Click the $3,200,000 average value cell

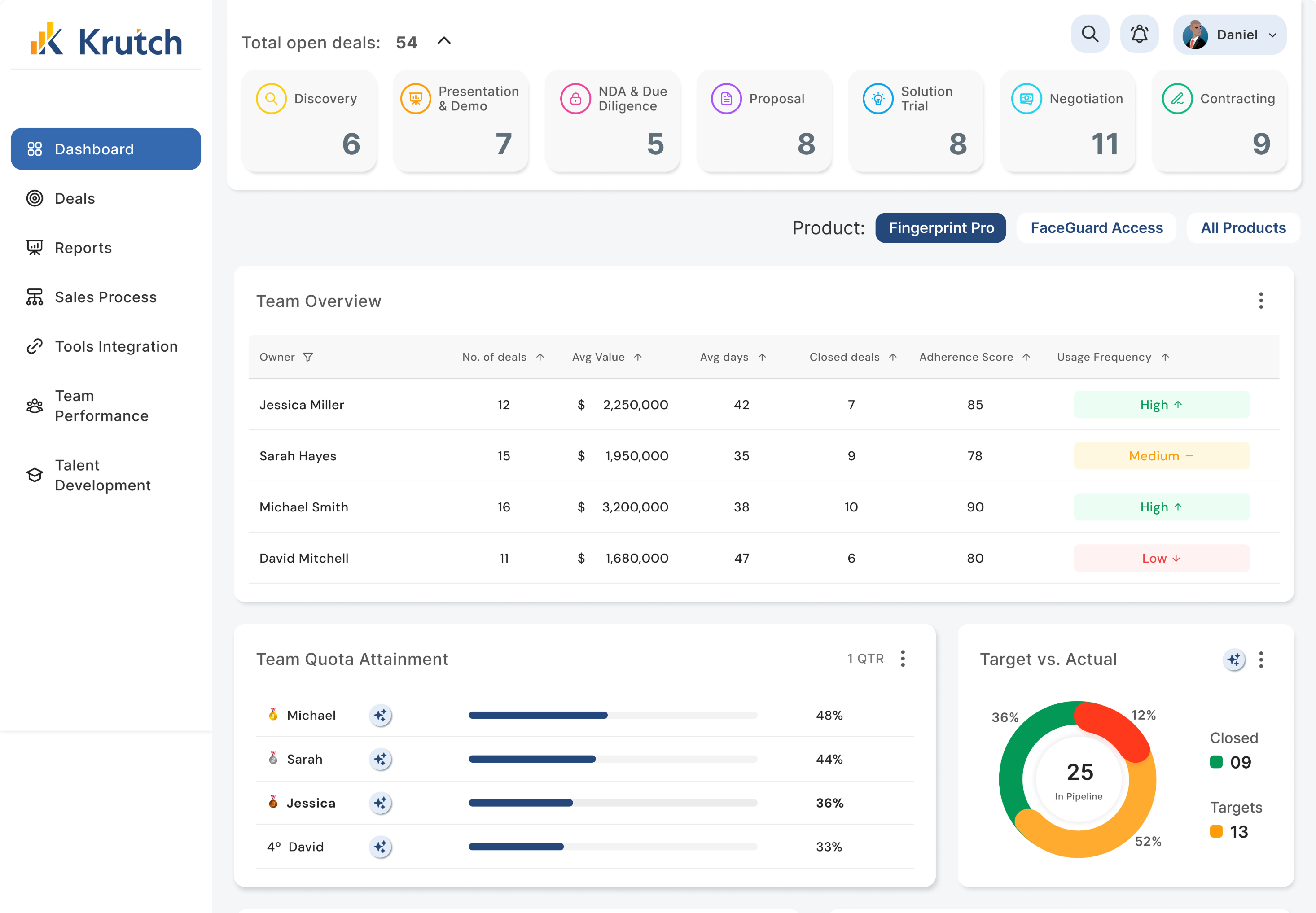[x=623, y=507]
